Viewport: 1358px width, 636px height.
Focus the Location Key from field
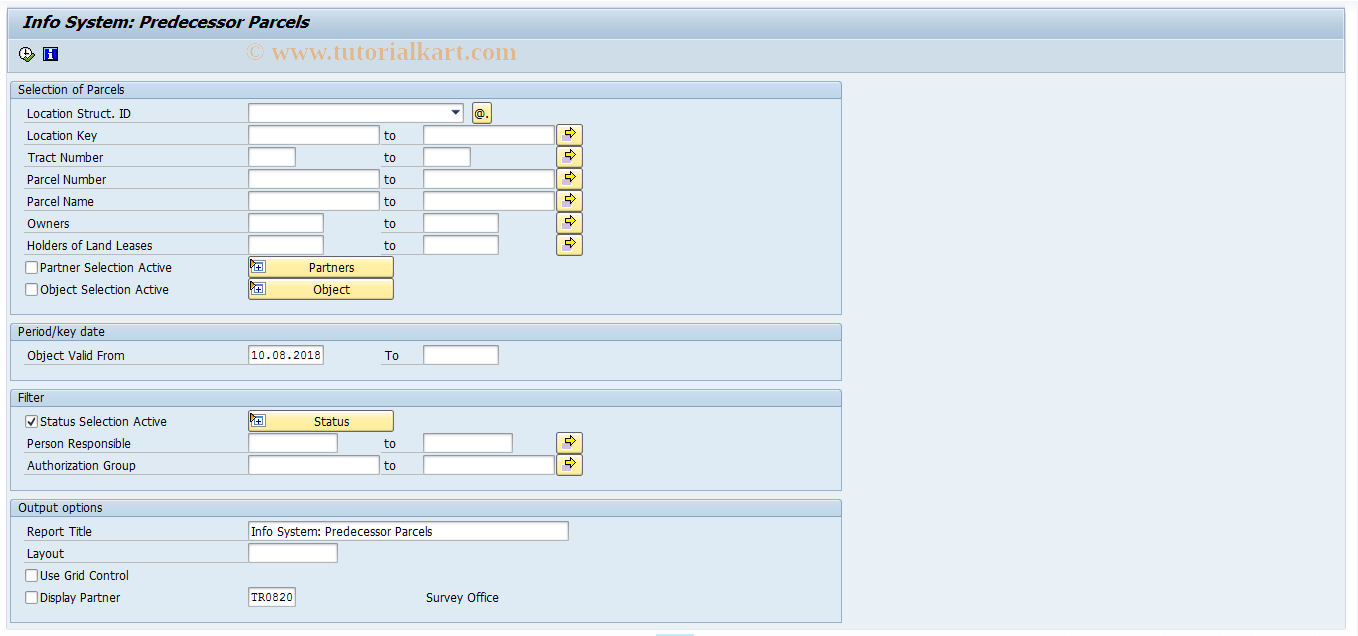point(314,135)
